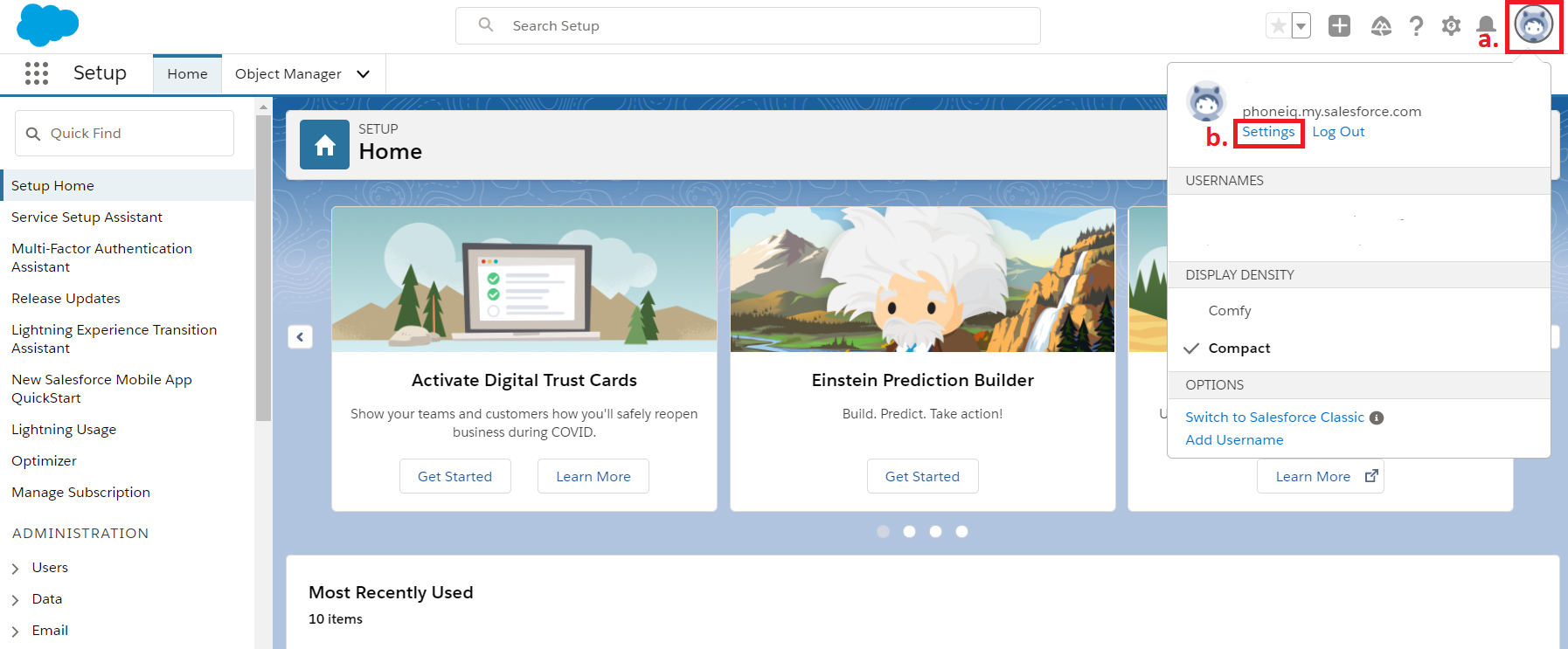
Task: Click the magnifier icon in Search Setup
Action: click(x=486, y=25)
